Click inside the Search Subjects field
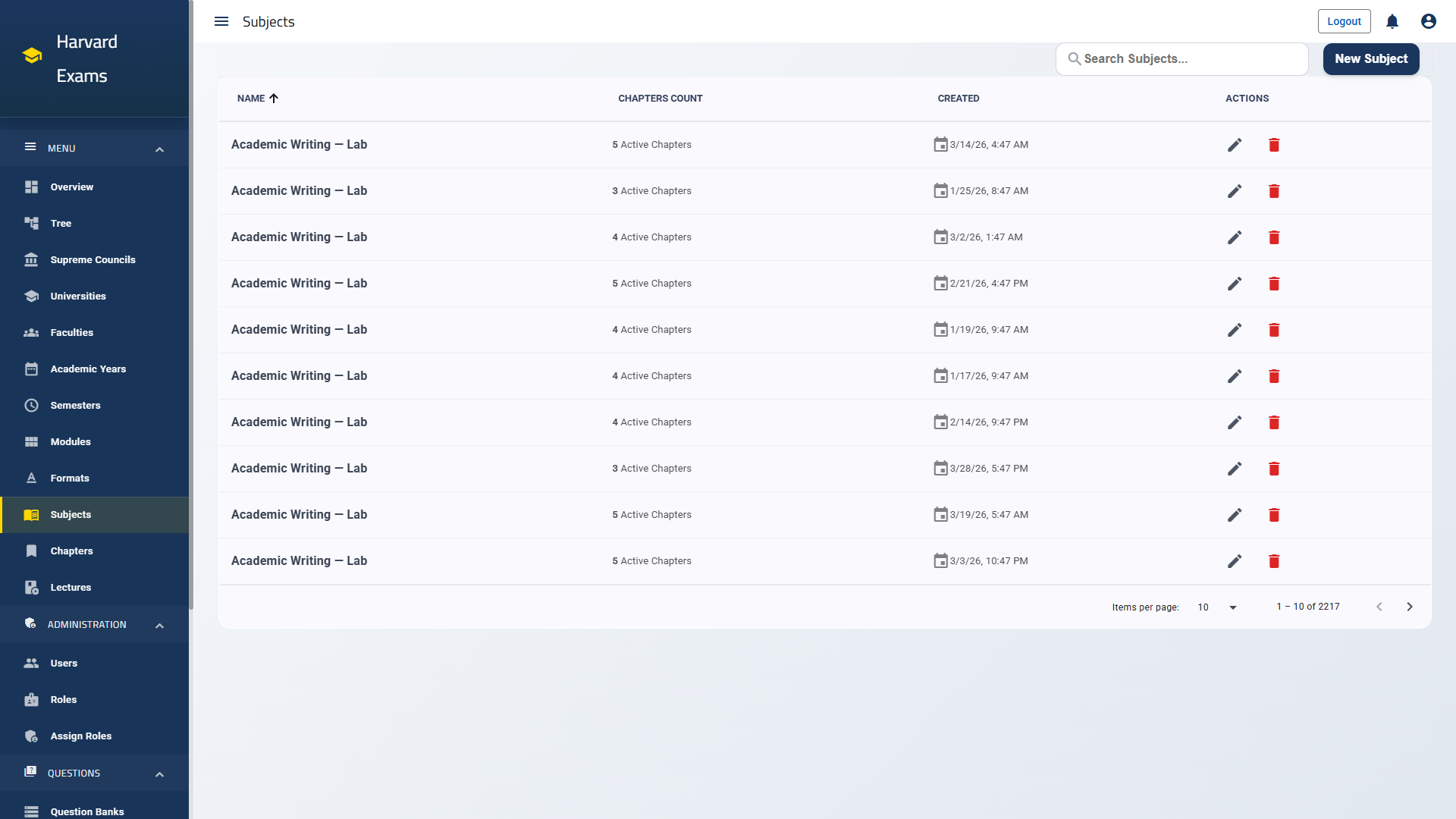 (x=1181, y=58)
